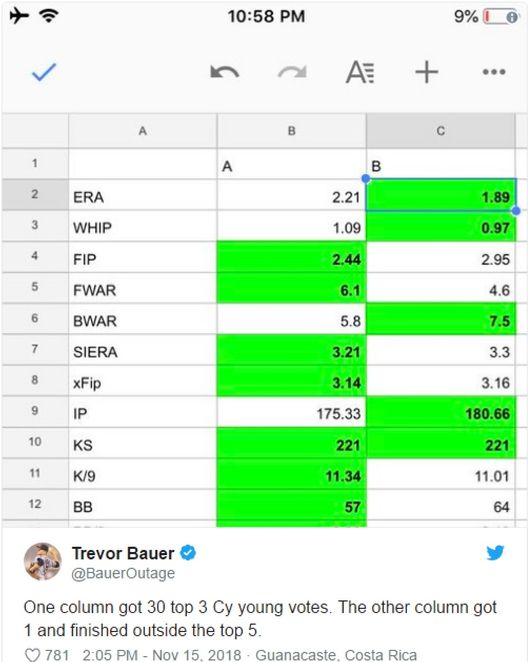Viewport: 530px width, 662px height.
Task: Select the ERA label cell
Action: 143,197
